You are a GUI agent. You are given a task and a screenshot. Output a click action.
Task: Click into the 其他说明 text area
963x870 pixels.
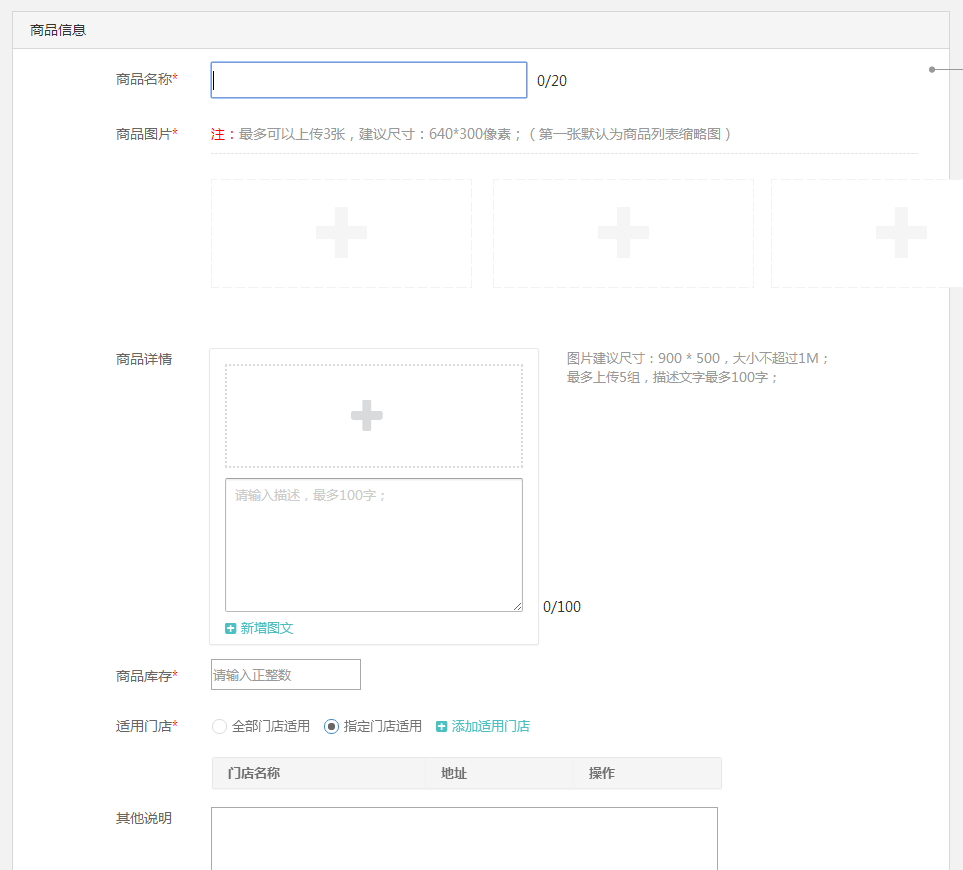coord(464,838)
